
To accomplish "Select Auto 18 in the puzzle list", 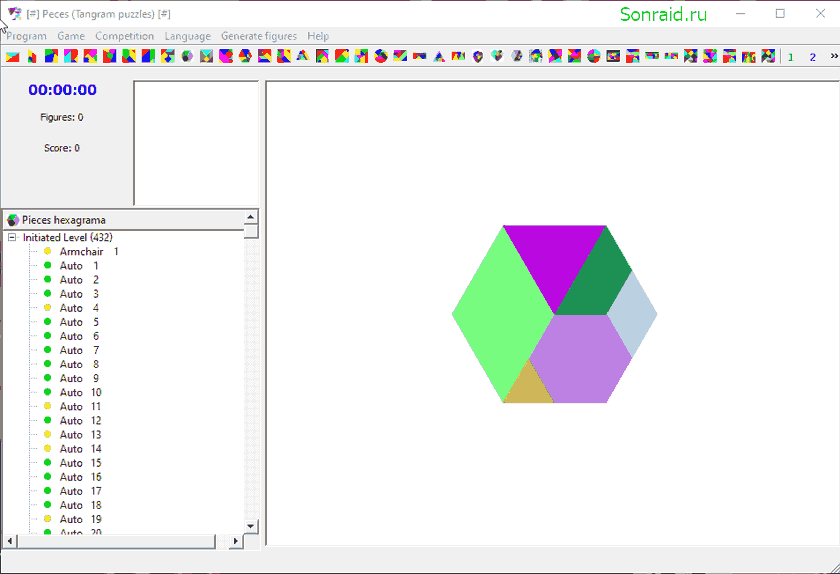I will (x=80, y=505).
